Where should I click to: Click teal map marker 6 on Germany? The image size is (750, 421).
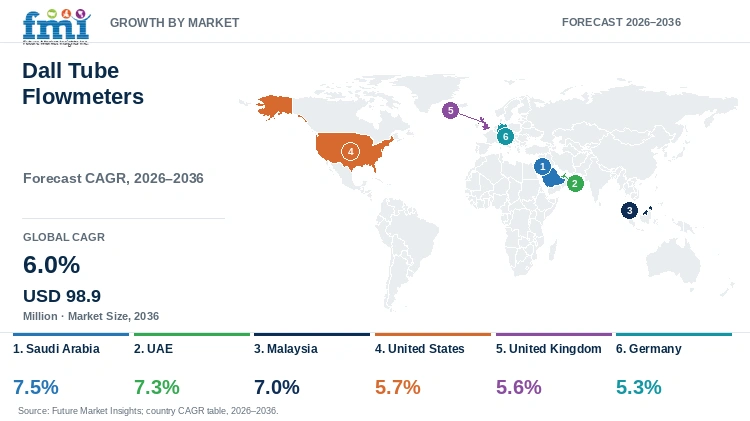[x=505, y=136]
